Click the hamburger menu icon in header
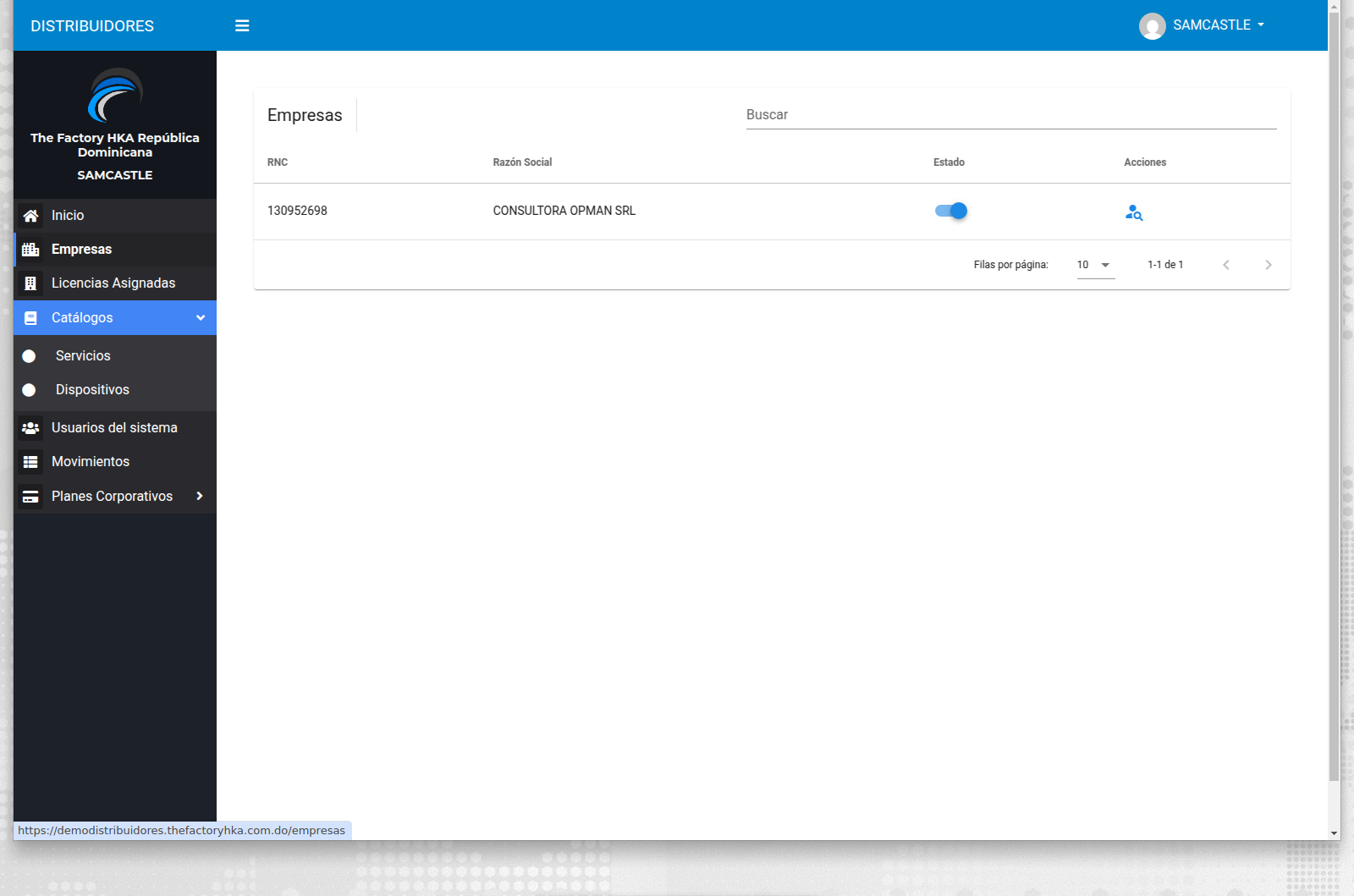 [x=242, y=25]
